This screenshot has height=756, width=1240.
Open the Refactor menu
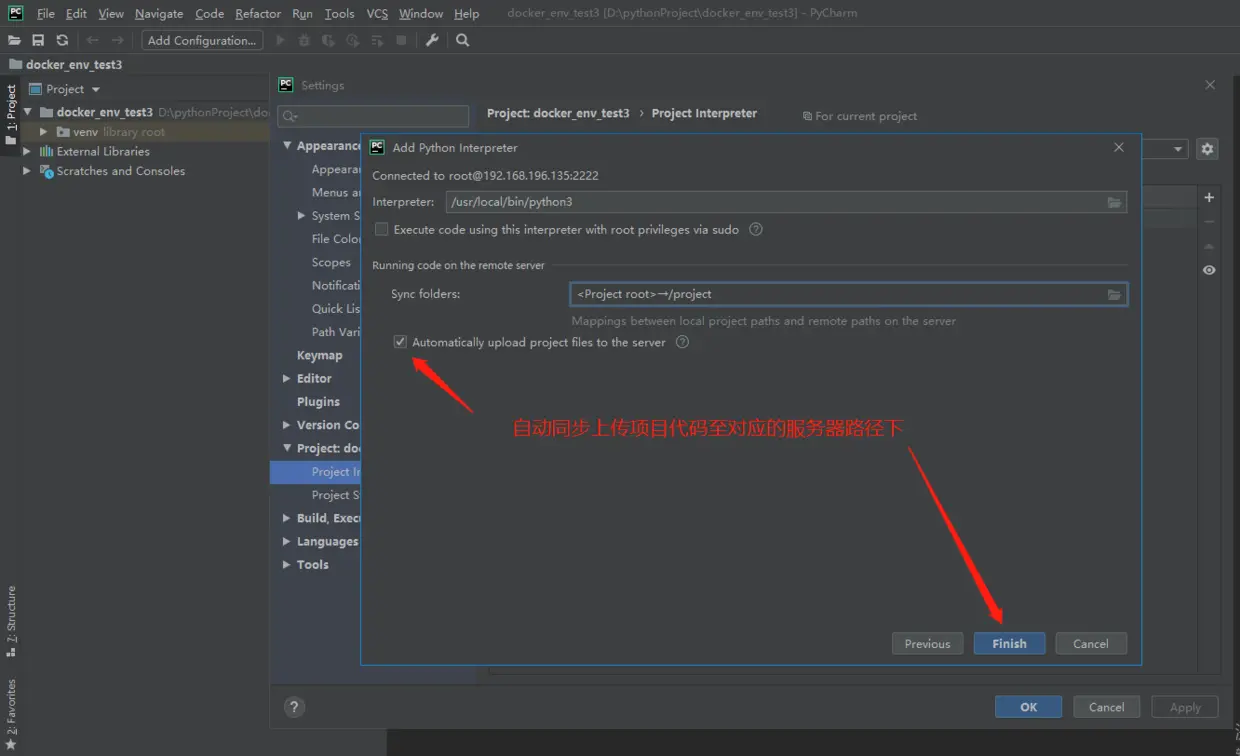[x=258, y=13]
